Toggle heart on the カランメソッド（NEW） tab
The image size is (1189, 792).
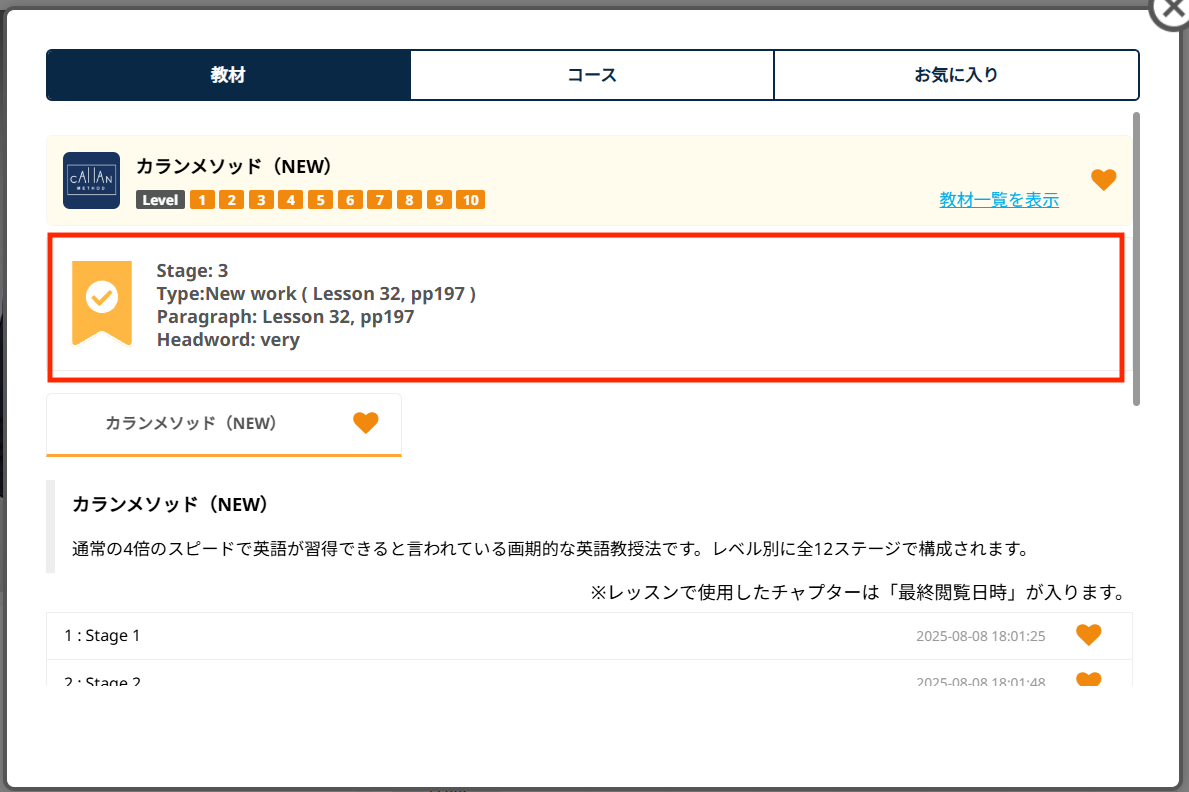tap(366, 423)
